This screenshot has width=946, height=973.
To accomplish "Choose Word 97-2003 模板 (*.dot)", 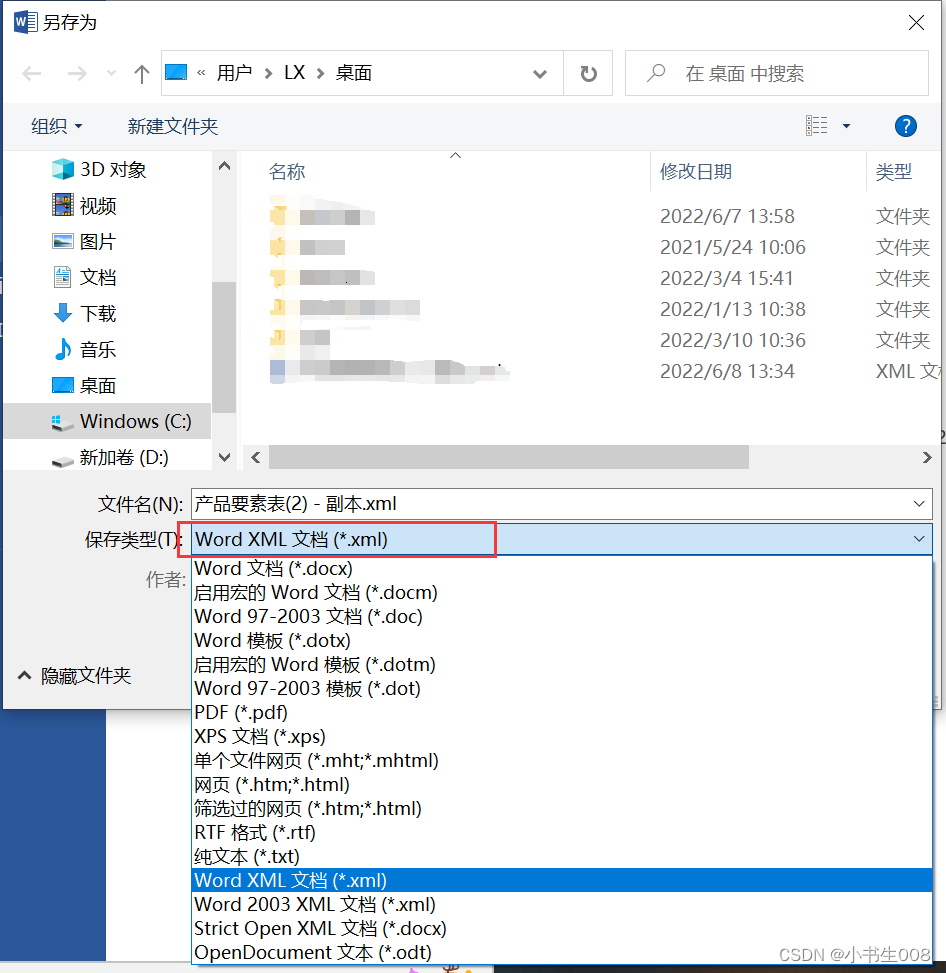I will (x=562, y=689).
